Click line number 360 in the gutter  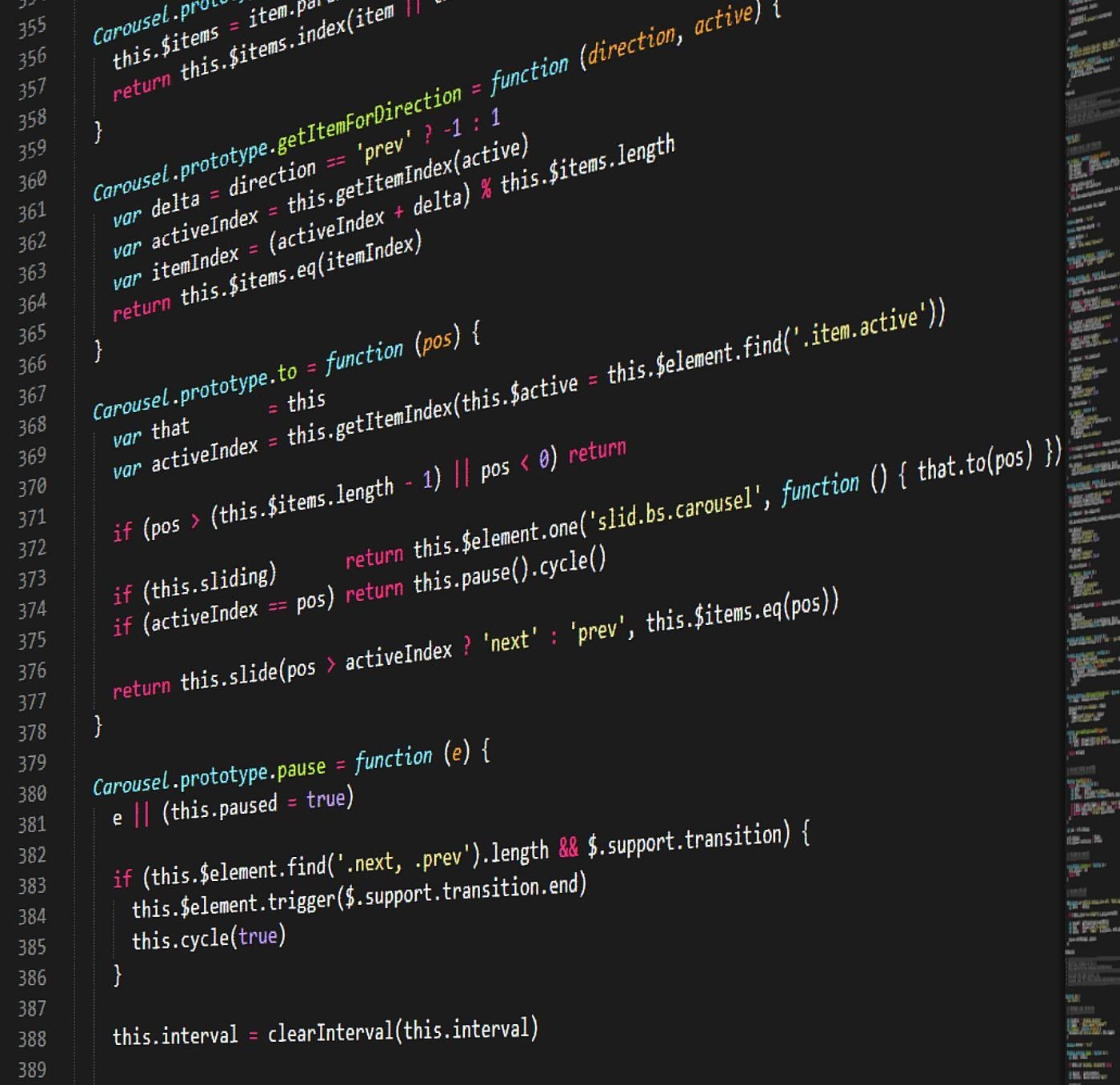coord(32,181)
